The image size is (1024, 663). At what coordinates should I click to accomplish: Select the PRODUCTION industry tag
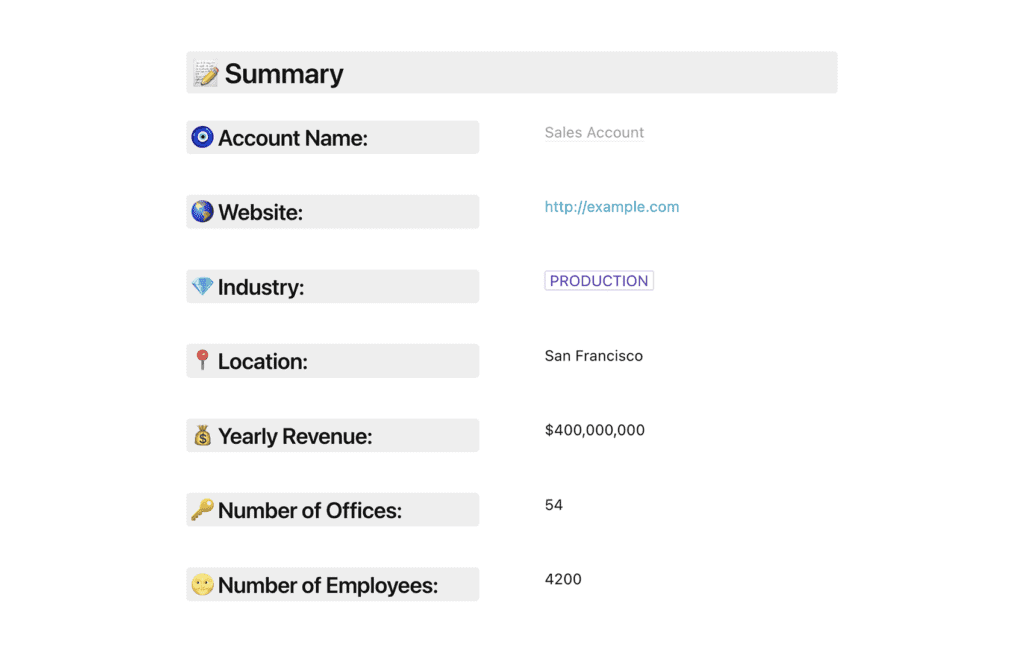[598, 281]
